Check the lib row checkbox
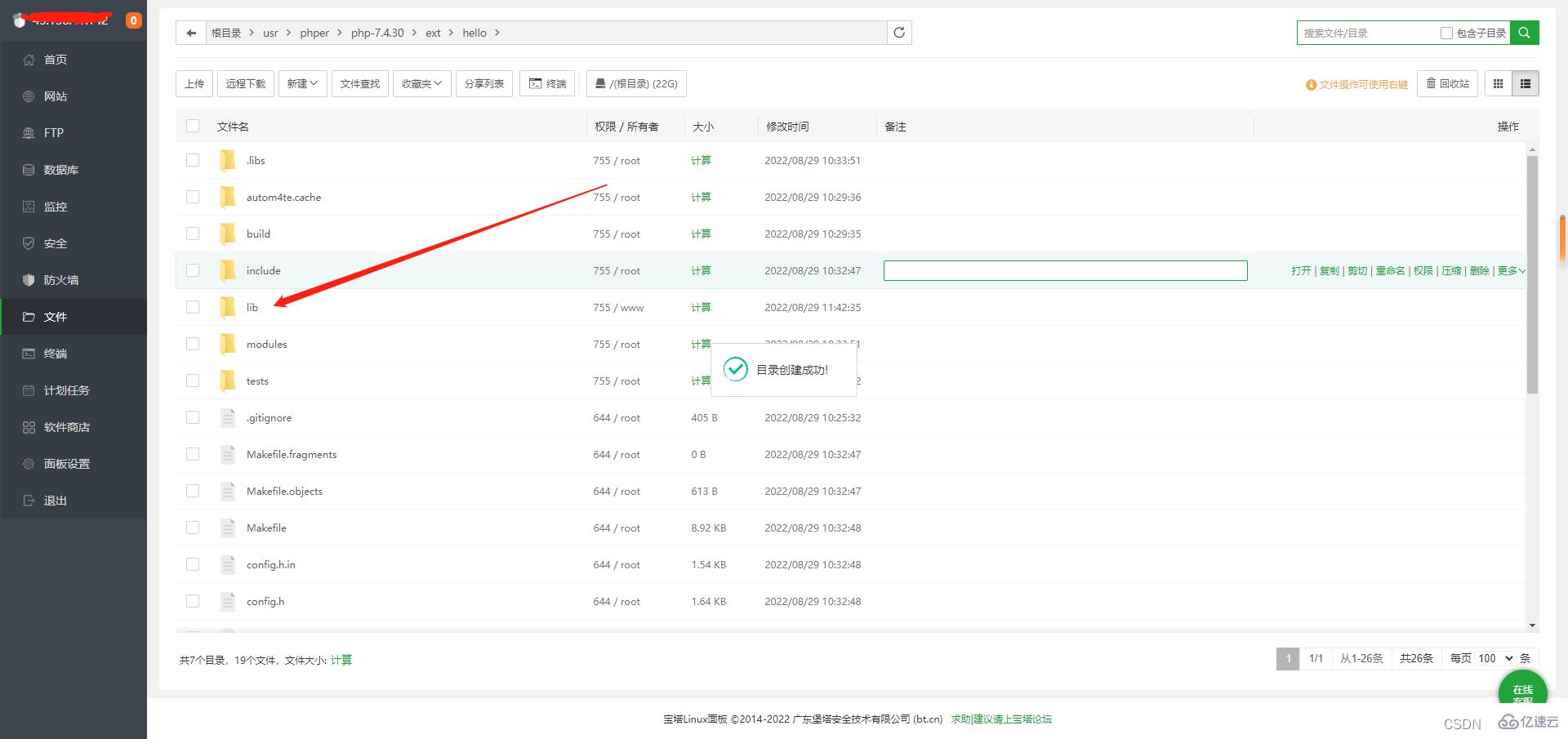 click(193, 307)
